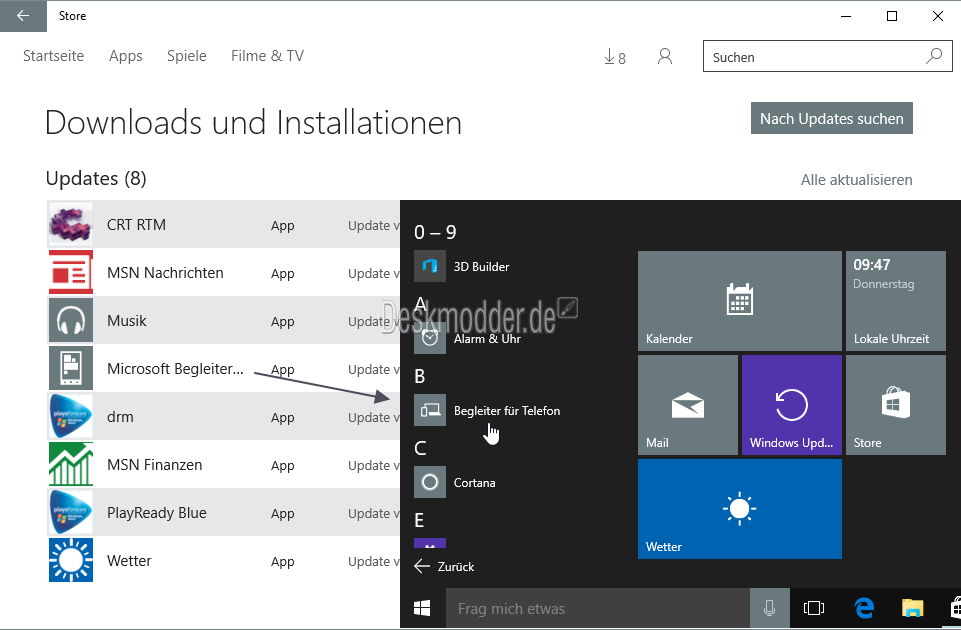961x630 pixels.
Task: Click the Nach Updates suchen button
Action: tap(832, 118)
